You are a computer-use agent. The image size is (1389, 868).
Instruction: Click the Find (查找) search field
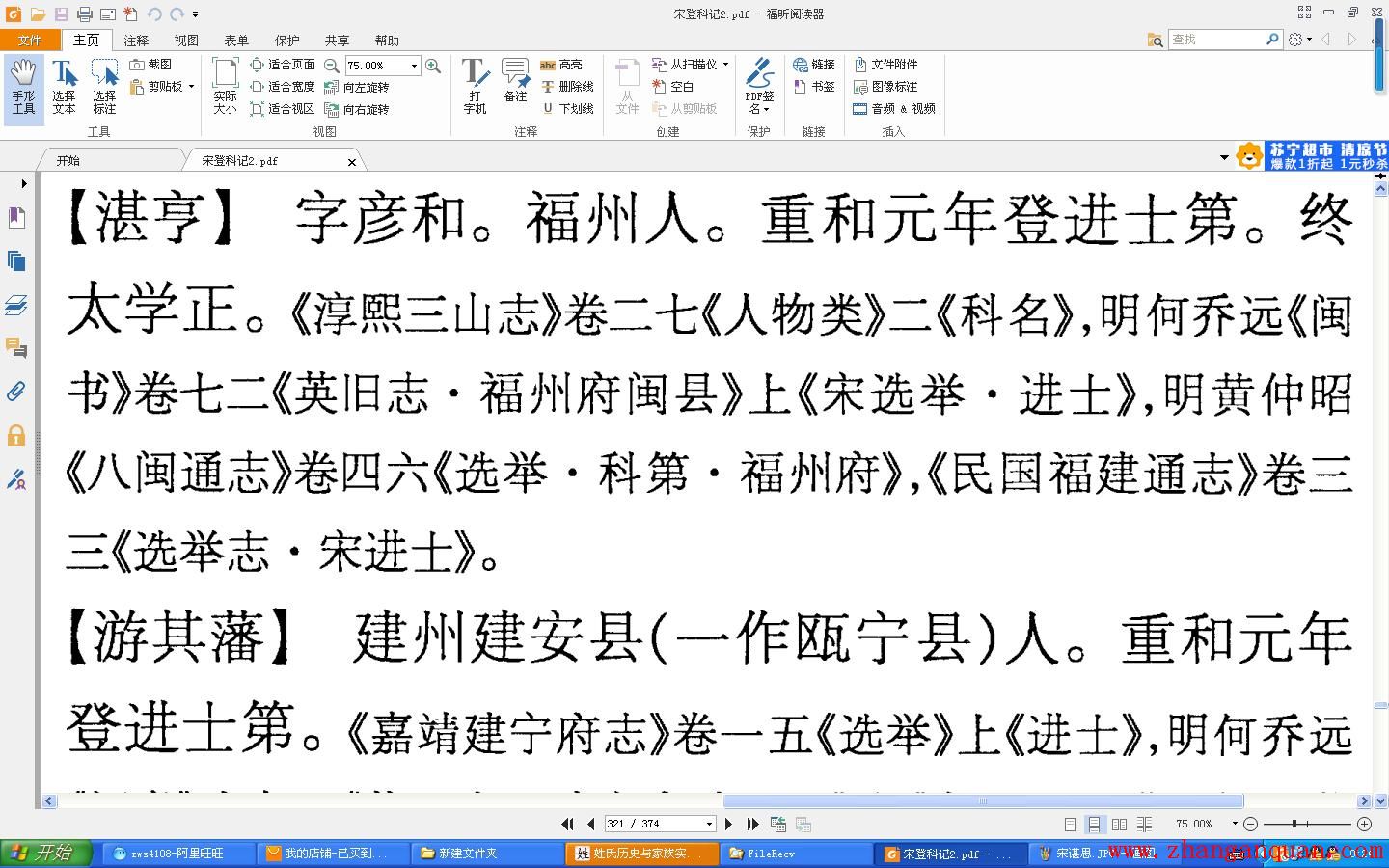click(1216, 40)
